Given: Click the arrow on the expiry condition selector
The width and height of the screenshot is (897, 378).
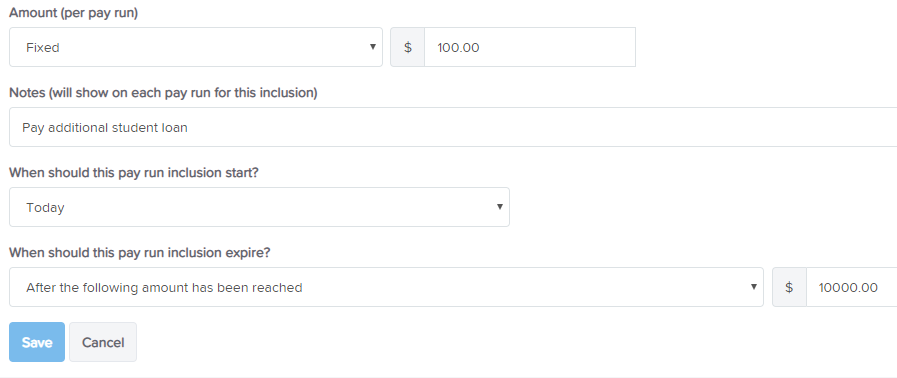Looking at the screenshot, I should [753, 287].
